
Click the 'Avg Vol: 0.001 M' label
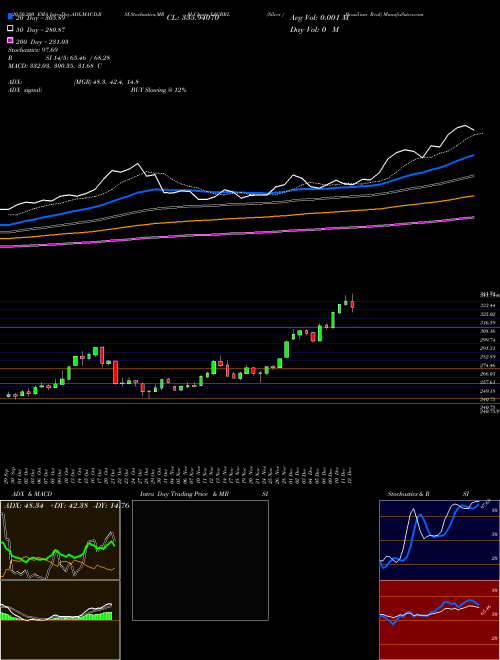click(x=319, y=18)
